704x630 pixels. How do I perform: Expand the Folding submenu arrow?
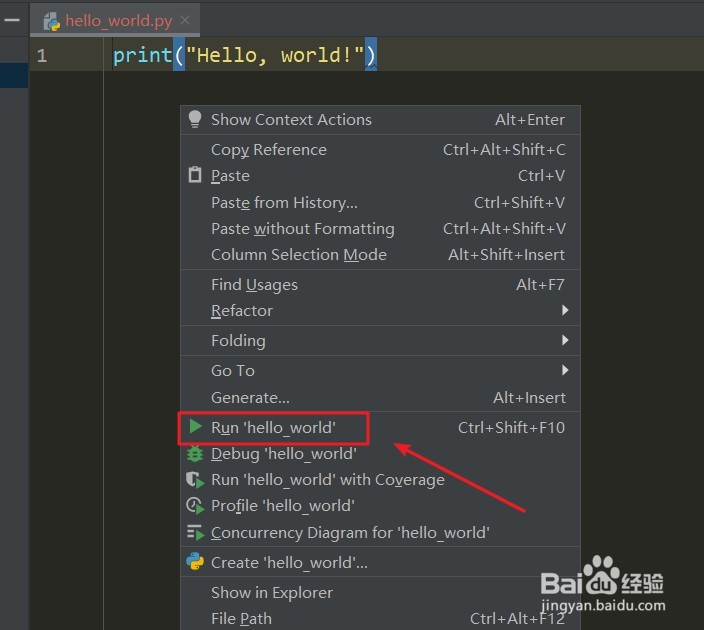coord(565,340)
